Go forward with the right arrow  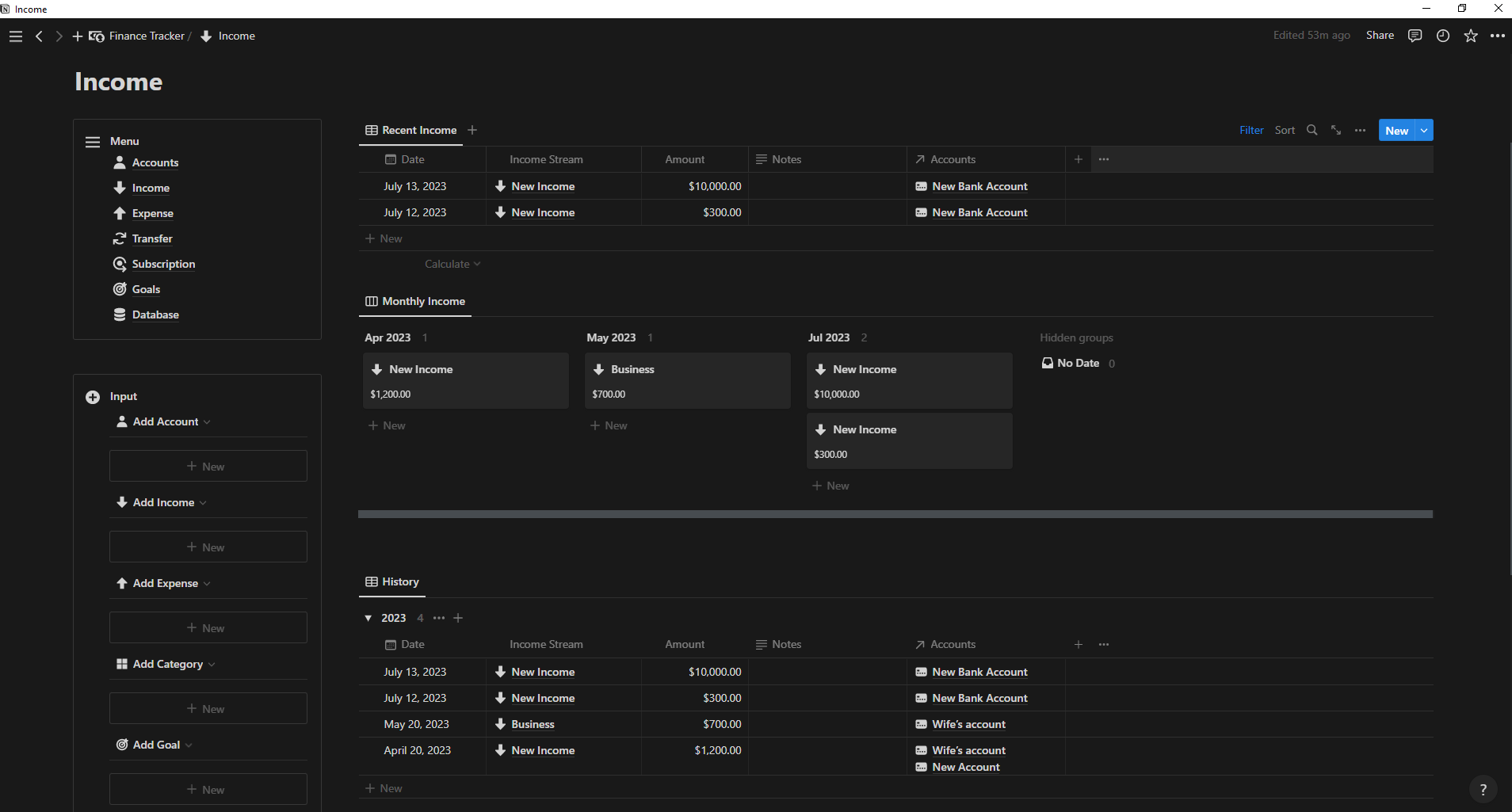click(x=59, y=36)
